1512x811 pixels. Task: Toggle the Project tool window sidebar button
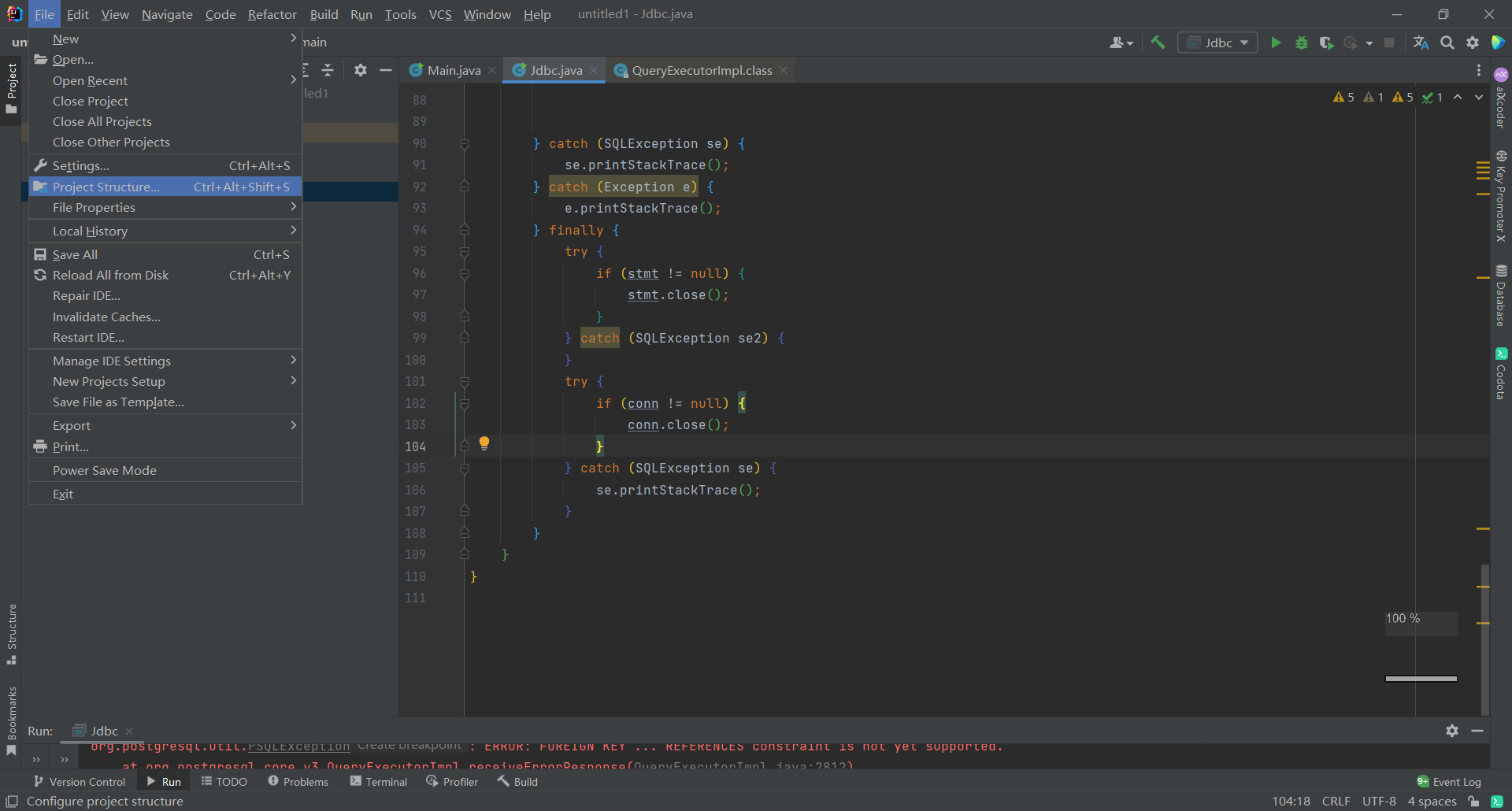click(x=11, y=88)
